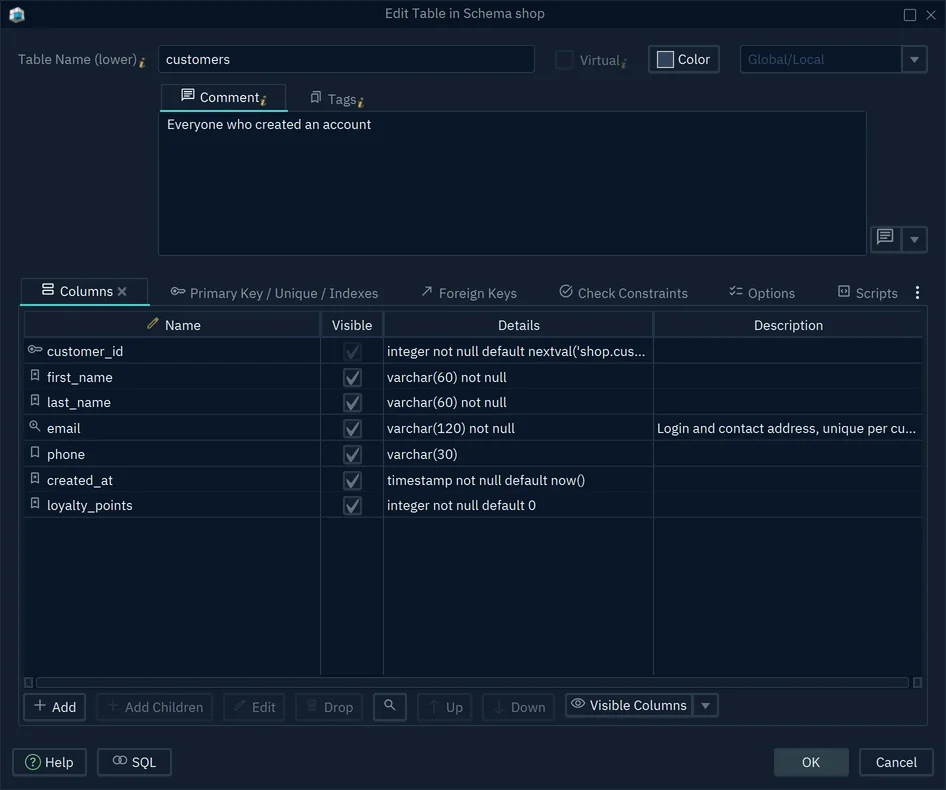Screen dimensions: 946x790
Task: Open the Foreign Keys tab
Action: tap(469, 293)
